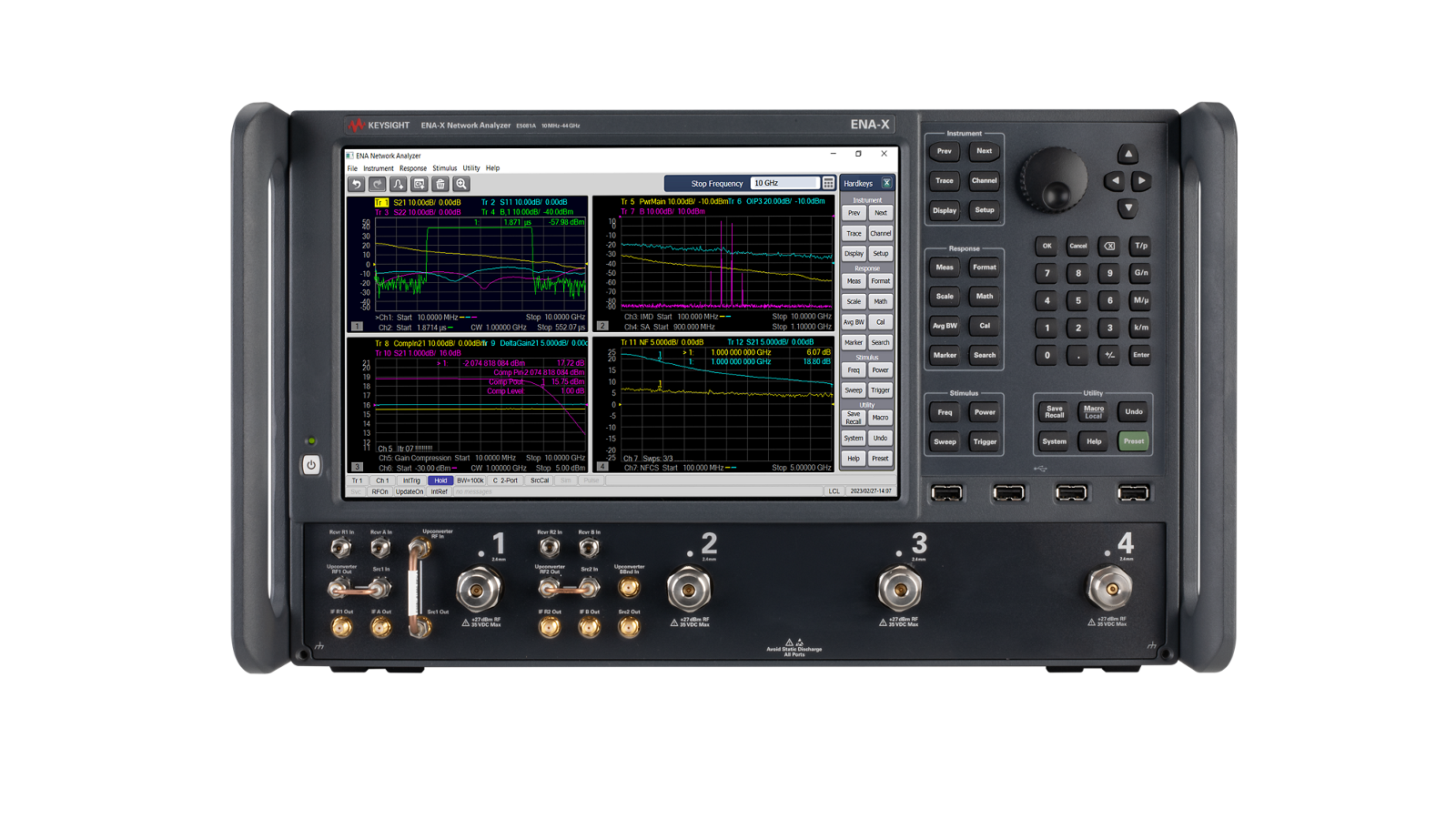Click the redo arrow icon in the toolbar

pyautogui.click(x=377, y=184)
